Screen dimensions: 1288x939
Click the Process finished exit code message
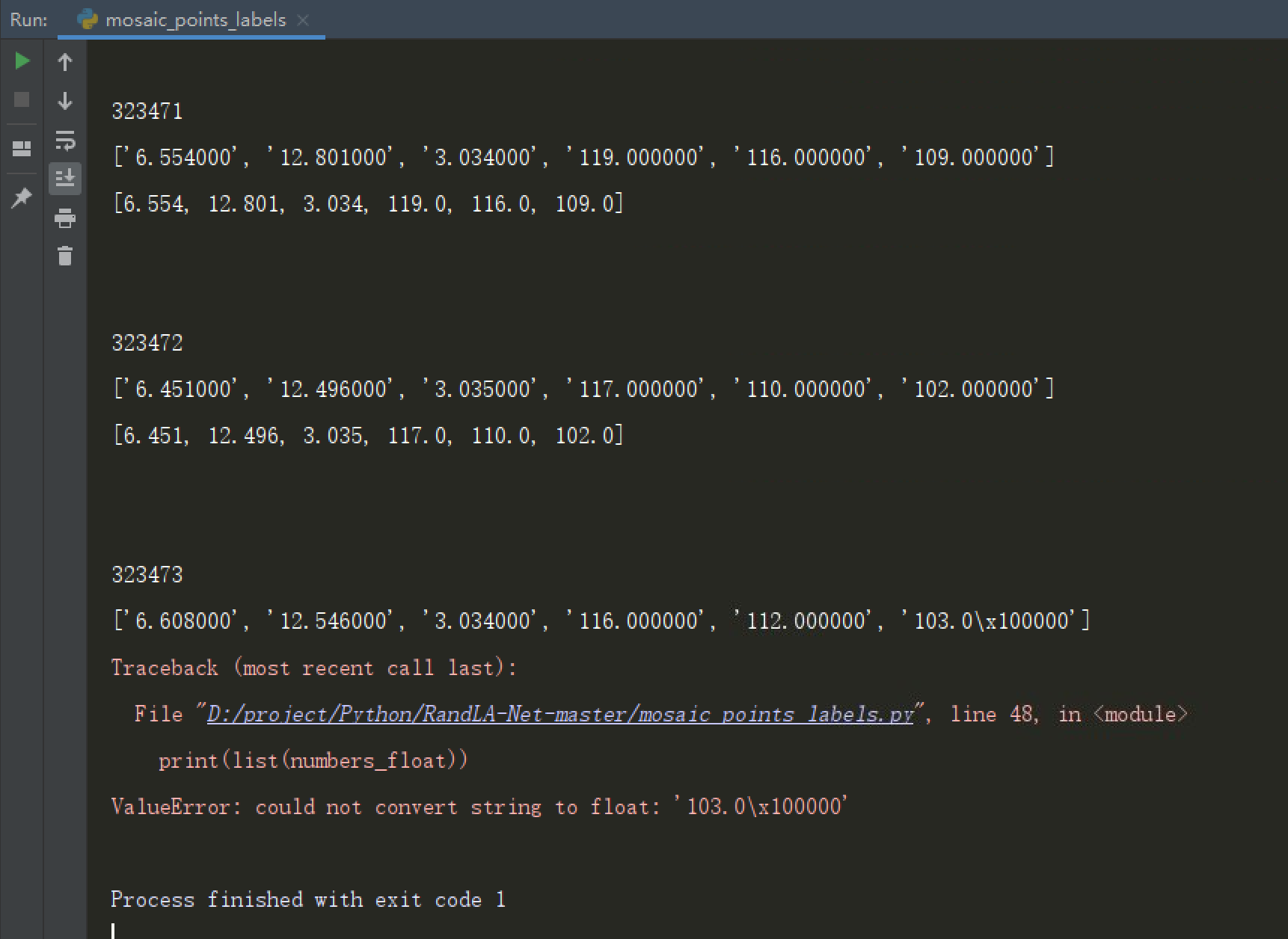(x=308, y=899)
